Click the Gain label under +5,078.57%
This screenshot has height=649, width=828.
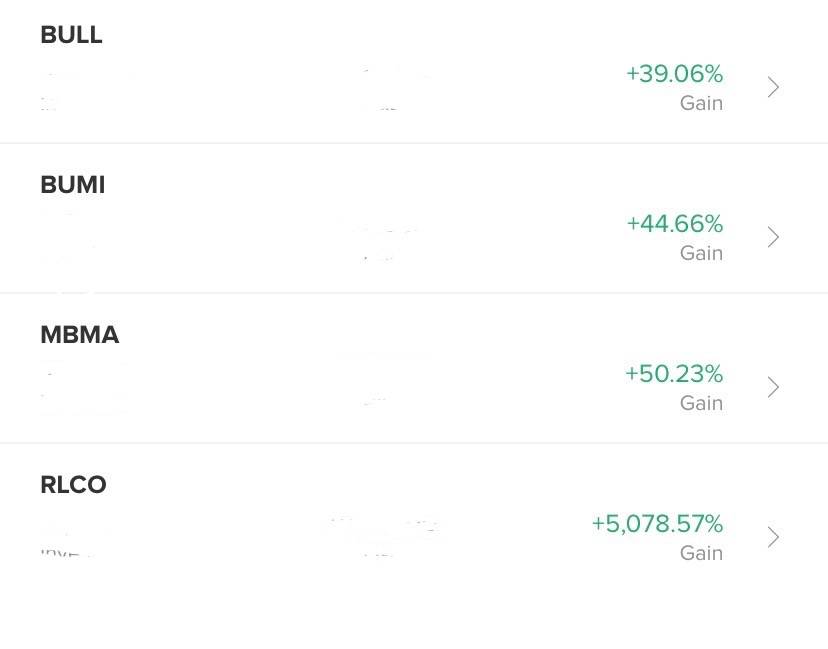coord(701,553)
